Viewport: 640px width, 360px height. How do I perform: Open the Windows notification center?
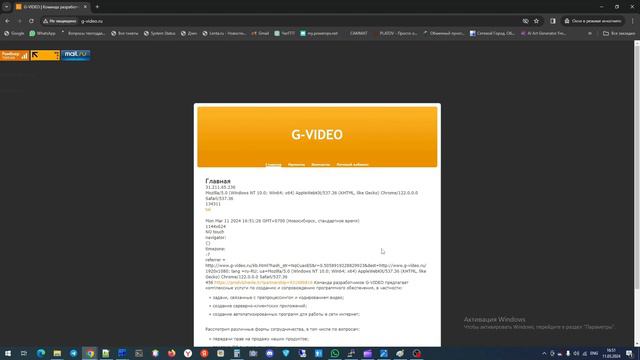click(629, 353)
